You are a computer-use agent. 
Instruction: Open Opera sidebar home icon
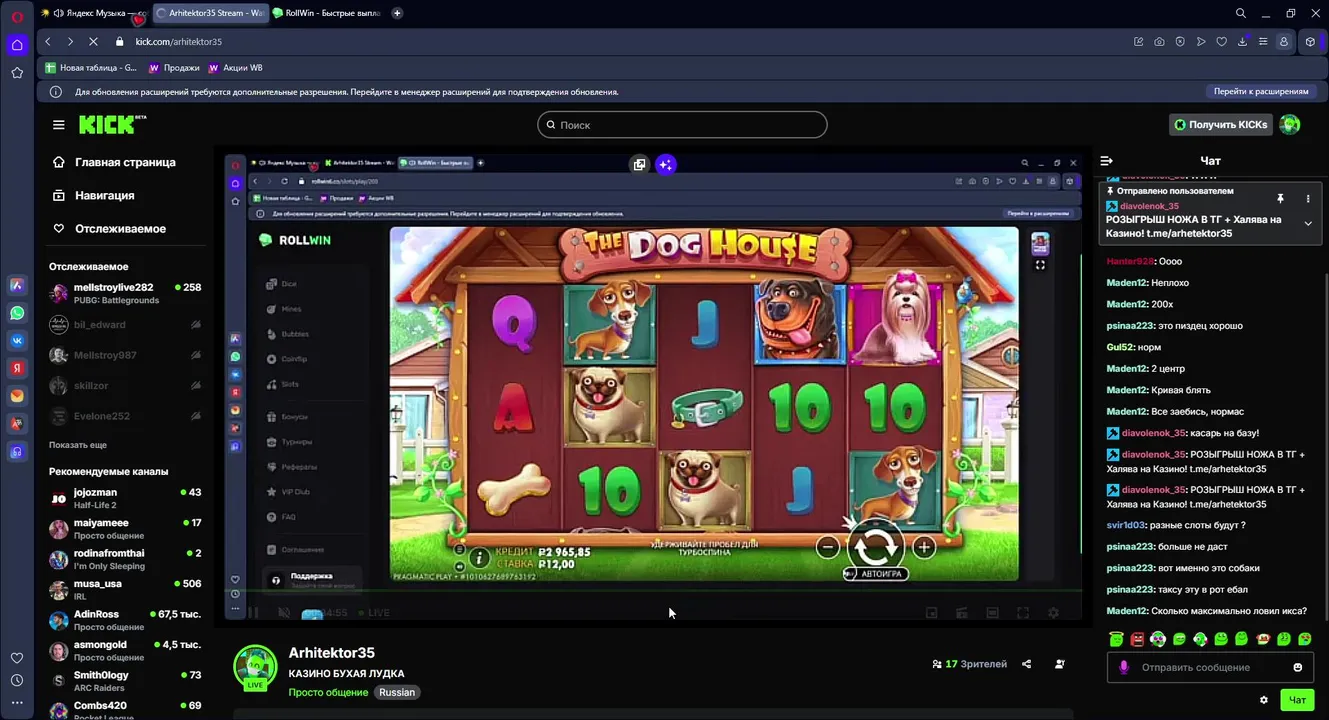17,45
